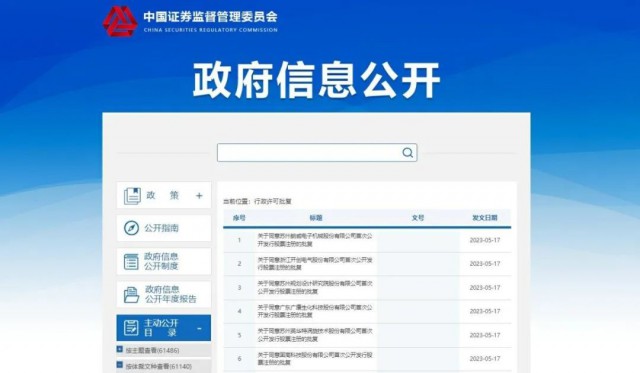
Task: Click sequence number 5 in the table
Action: 240,335
